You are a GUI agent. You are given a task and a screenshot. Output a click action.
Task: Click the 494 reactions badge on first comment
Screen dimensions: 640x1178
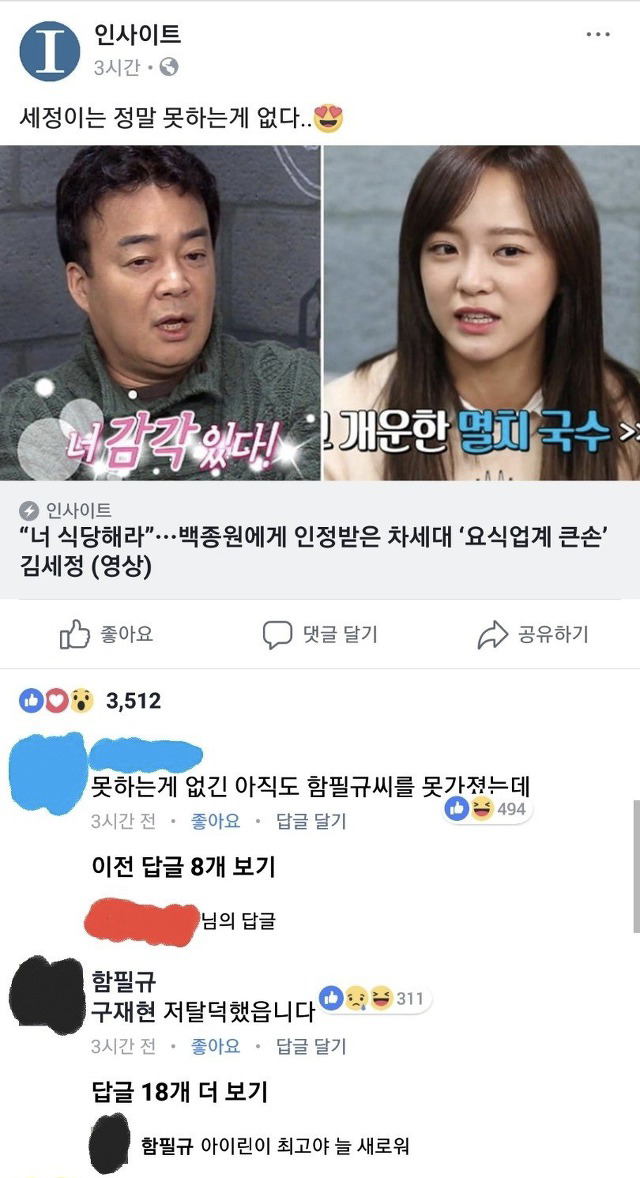(x=488, y=809)
